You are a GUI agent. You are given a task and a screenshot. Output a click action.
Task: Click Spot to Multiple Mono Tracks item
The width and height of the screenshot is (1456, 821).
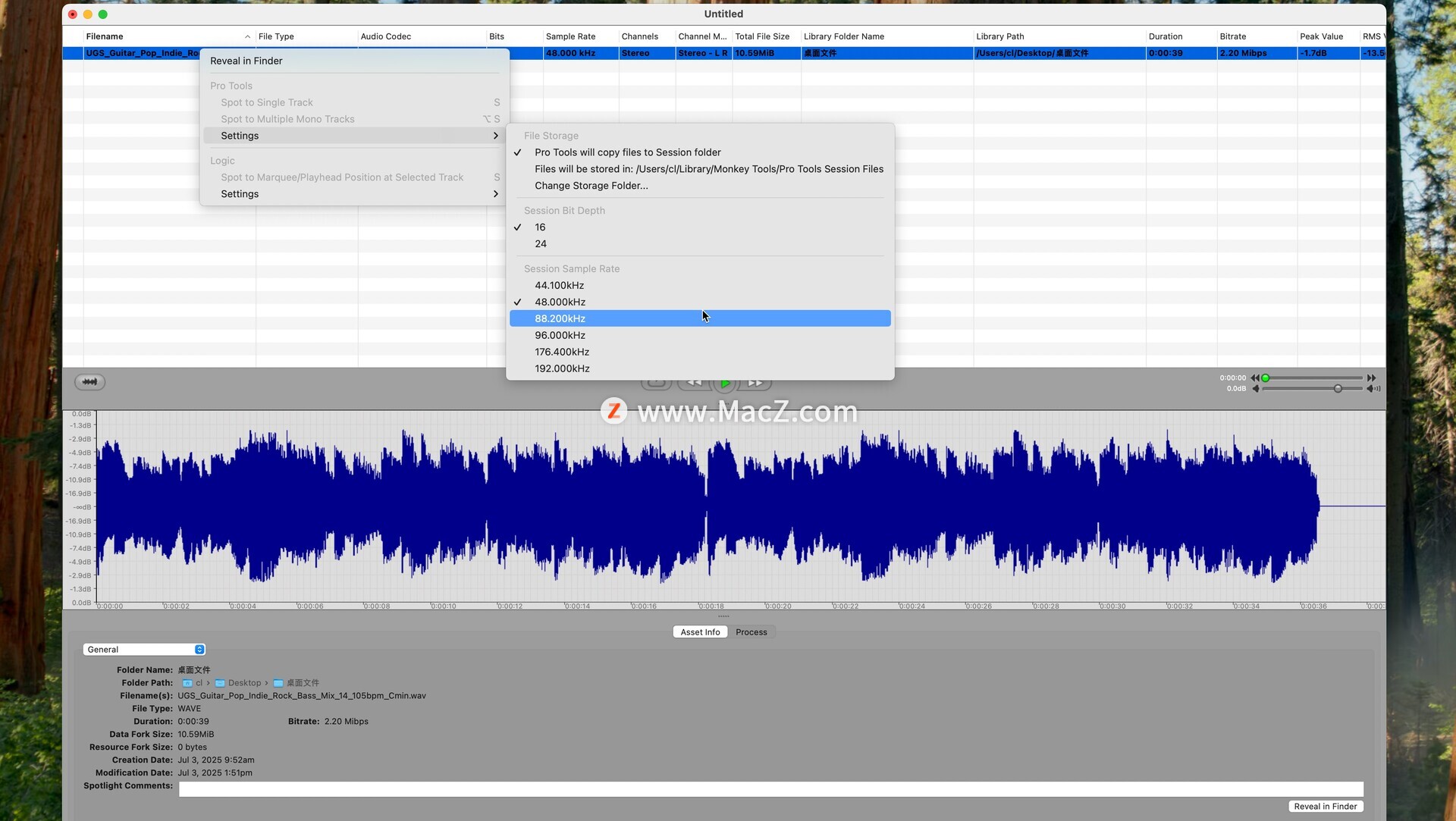(354, 119)
